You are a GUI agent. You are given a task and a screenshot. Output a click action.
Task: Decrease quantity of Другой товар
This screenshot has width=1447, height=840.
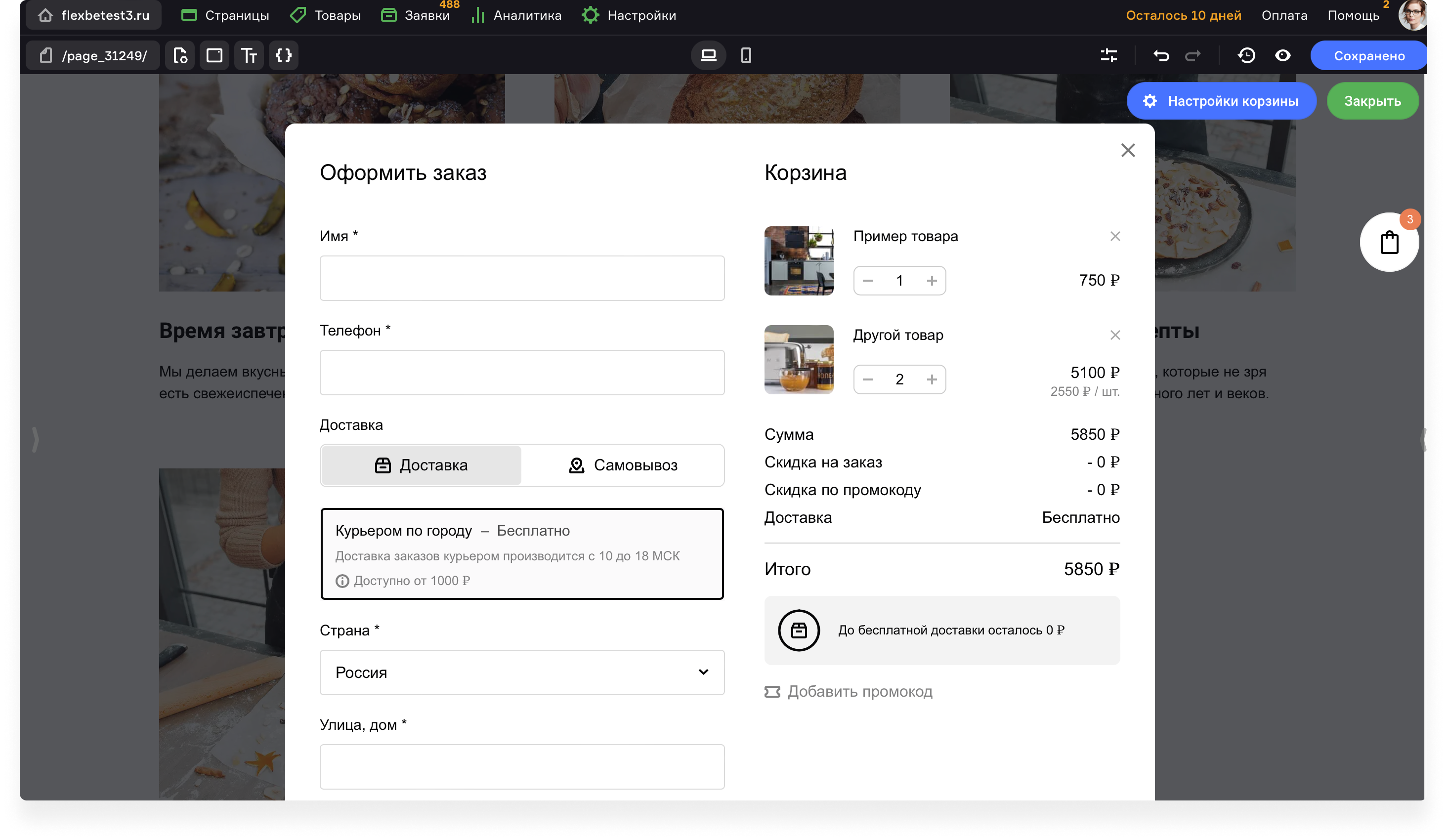[868, 379]
